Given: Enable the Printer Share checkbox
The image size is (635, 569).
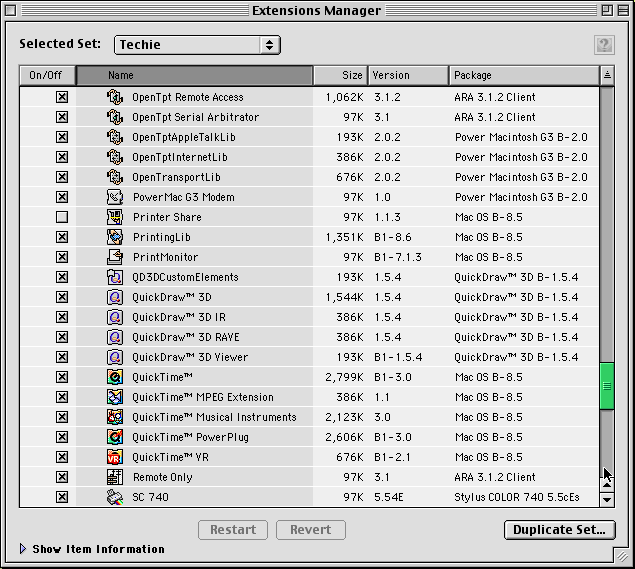Looking at the screenshot, I should pos(62,217).
